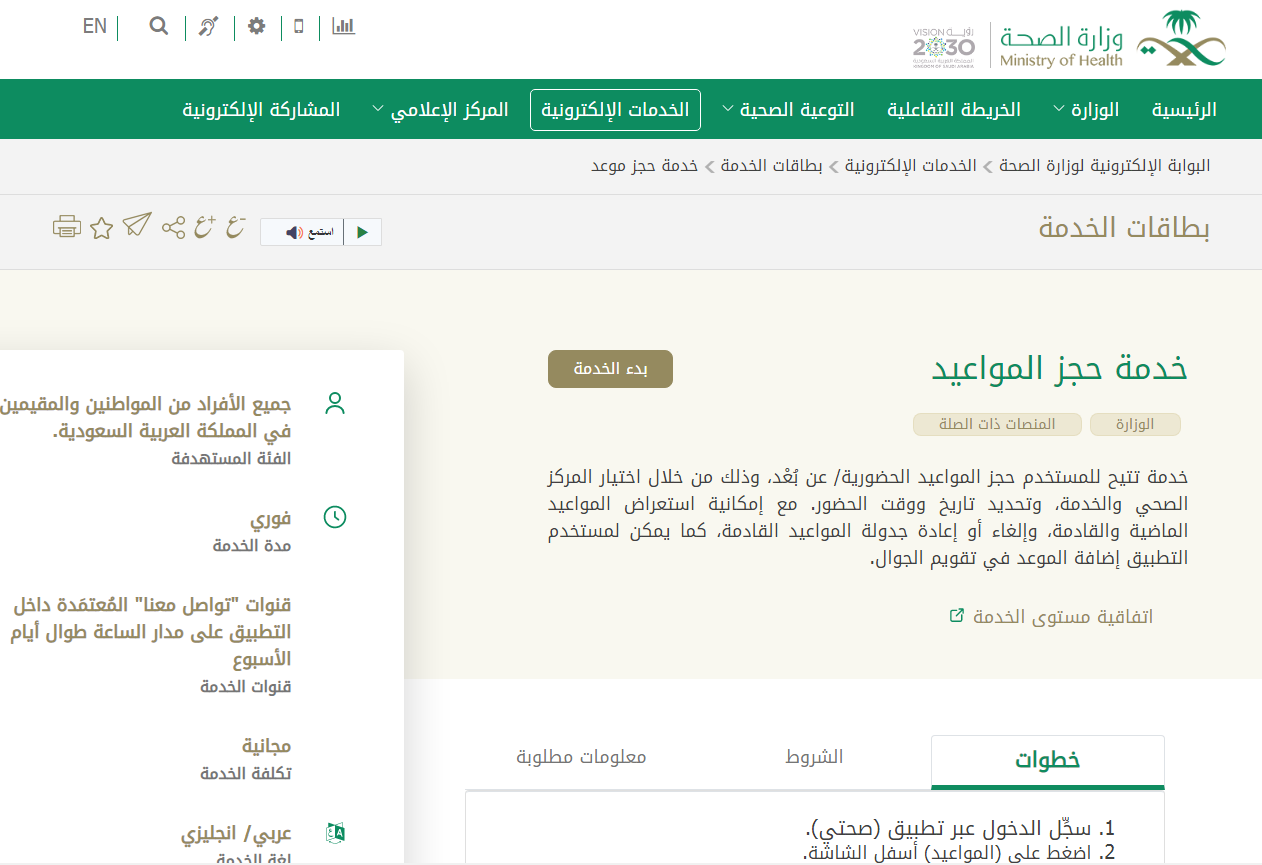Click the heading خدمة حجز المواعيد
This screenshot has width=1262, height=865.
pyautogui.click(x=1060, y=368)
